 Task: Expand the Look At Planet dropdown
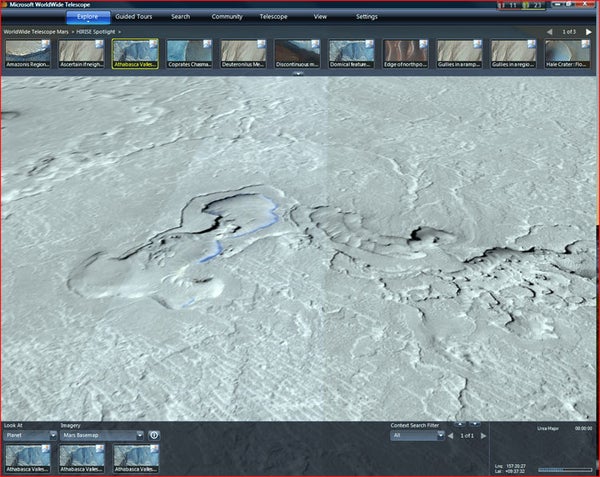click(x=27, y=435)
